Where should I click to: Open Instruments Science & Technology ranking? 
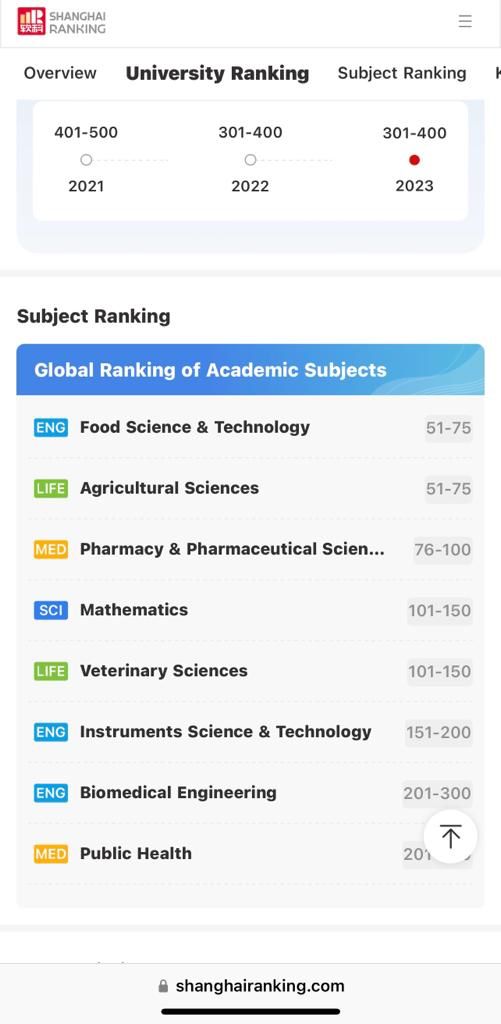point(250,731)
